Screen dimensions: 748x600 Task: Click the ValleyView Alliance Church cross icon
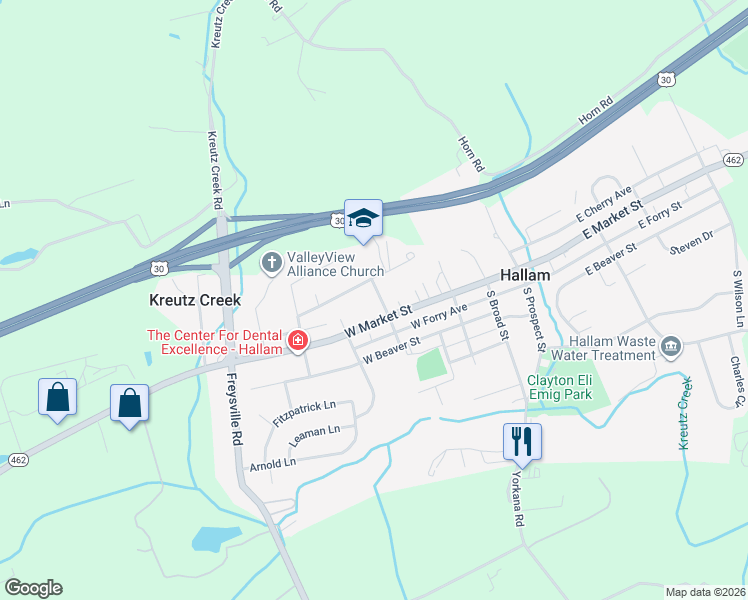coord(272,263)
